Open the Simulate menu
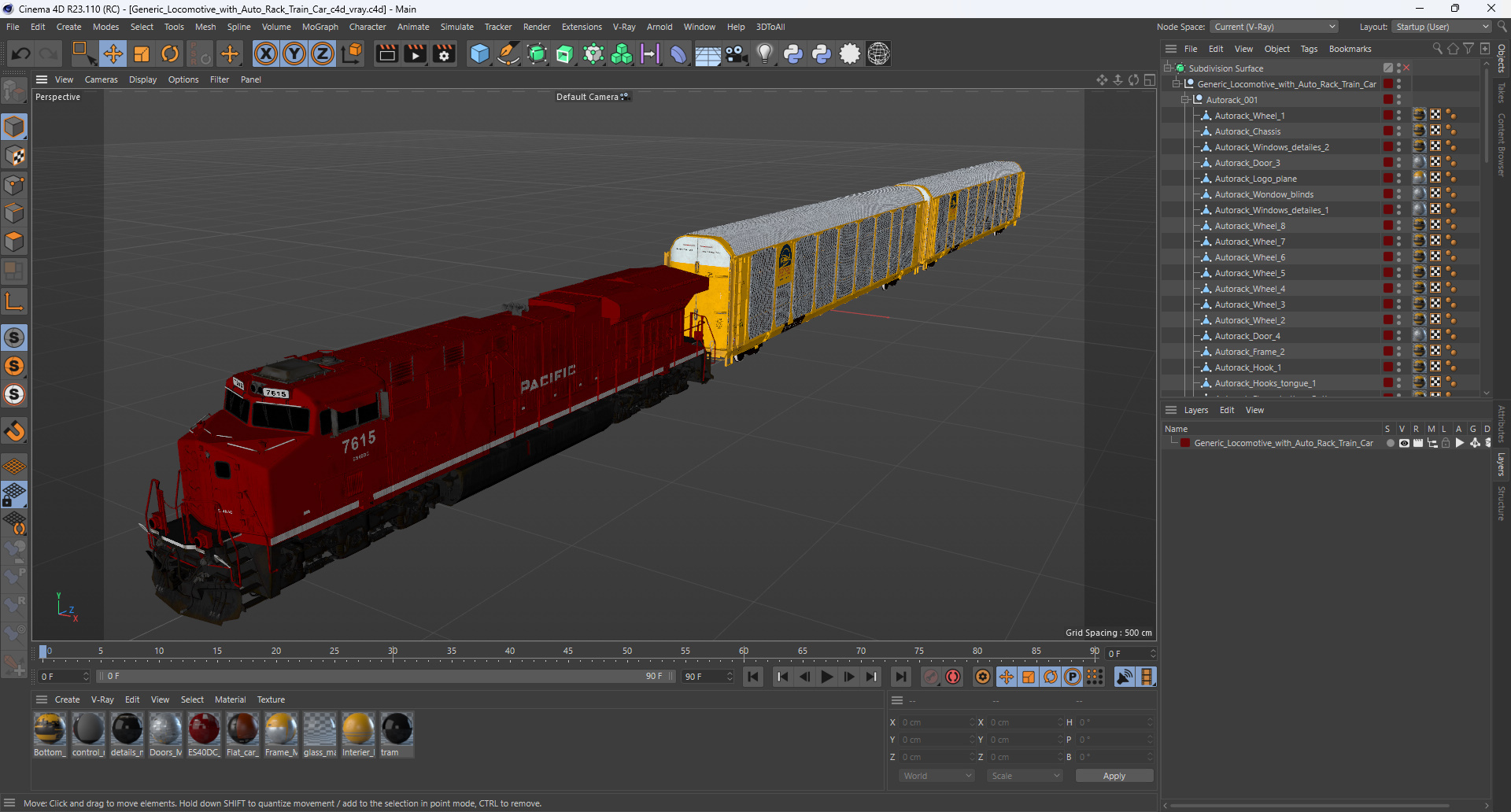Viewport: 1511px width, 812px height. pyautogui.click(x=456, y=27)
